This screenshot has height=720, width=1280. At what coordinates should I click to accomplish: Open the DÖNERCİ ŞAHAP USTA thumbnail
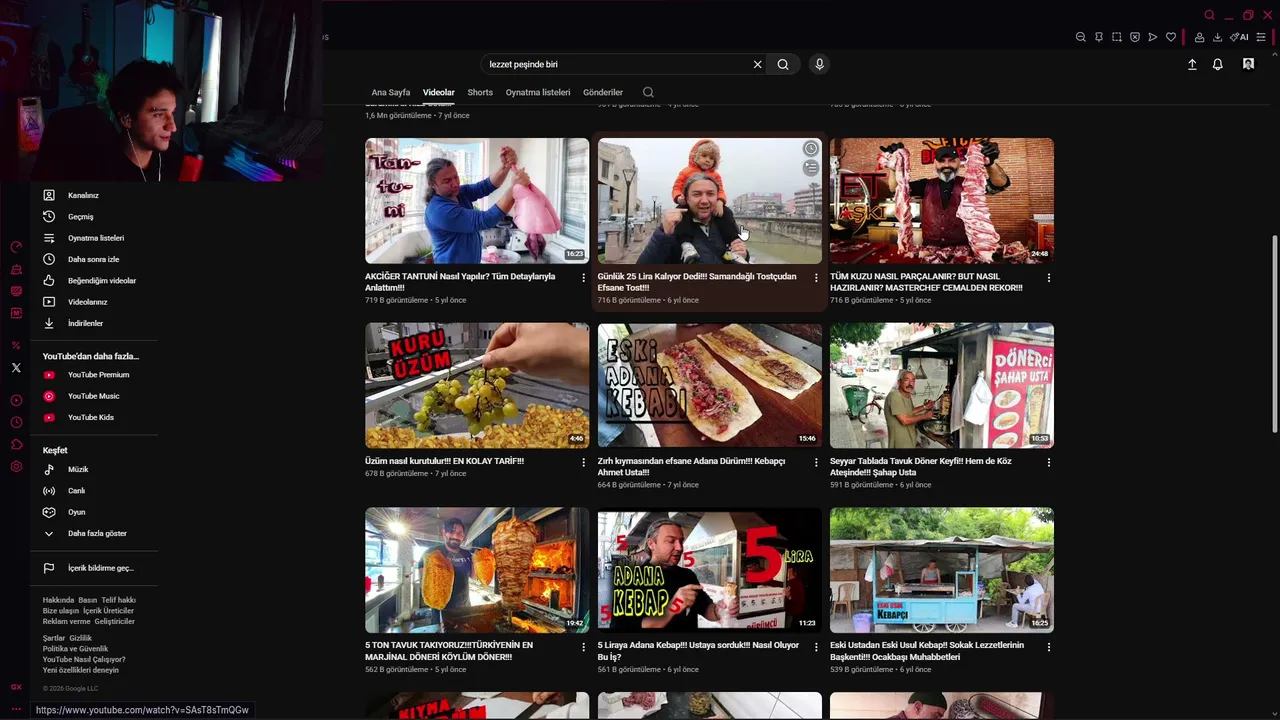pyautogui.click(x=942, y=385)
